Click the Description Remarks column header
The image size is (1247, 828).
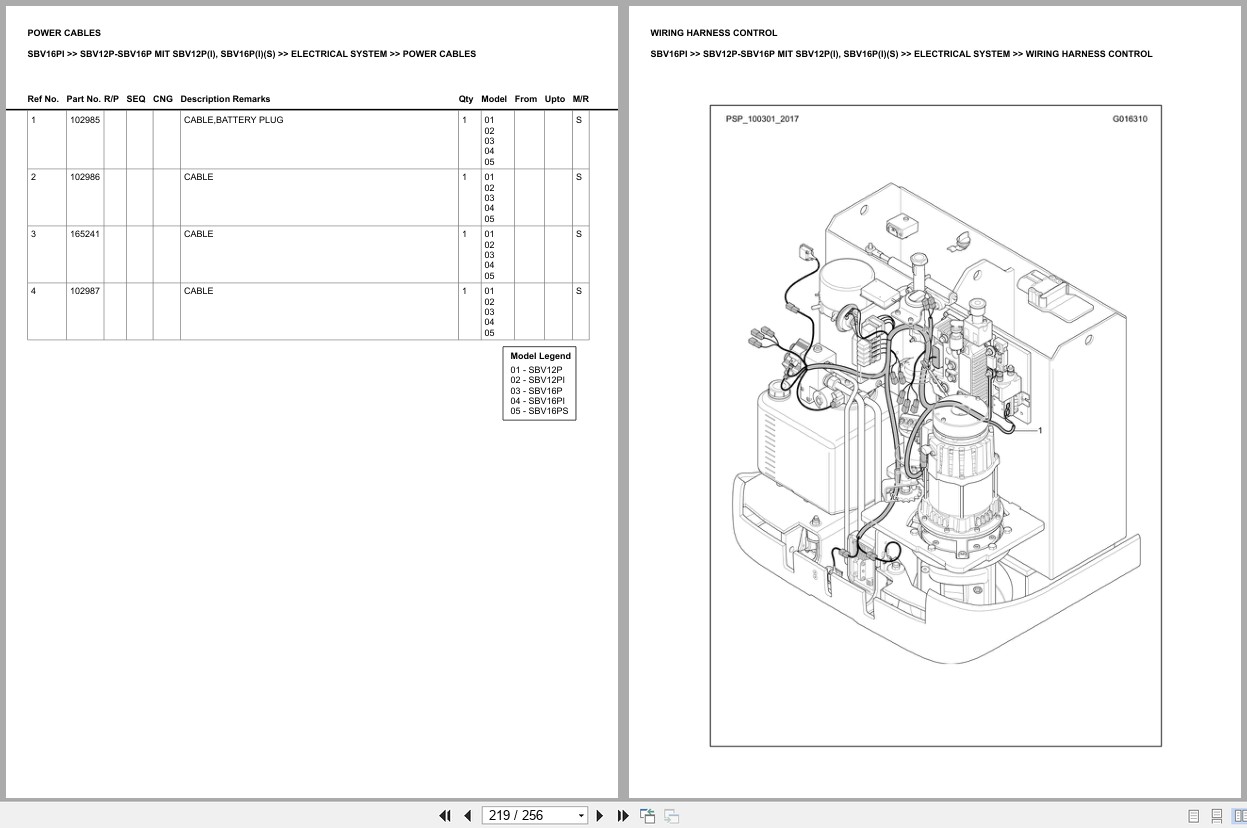(x=225, y=99)
